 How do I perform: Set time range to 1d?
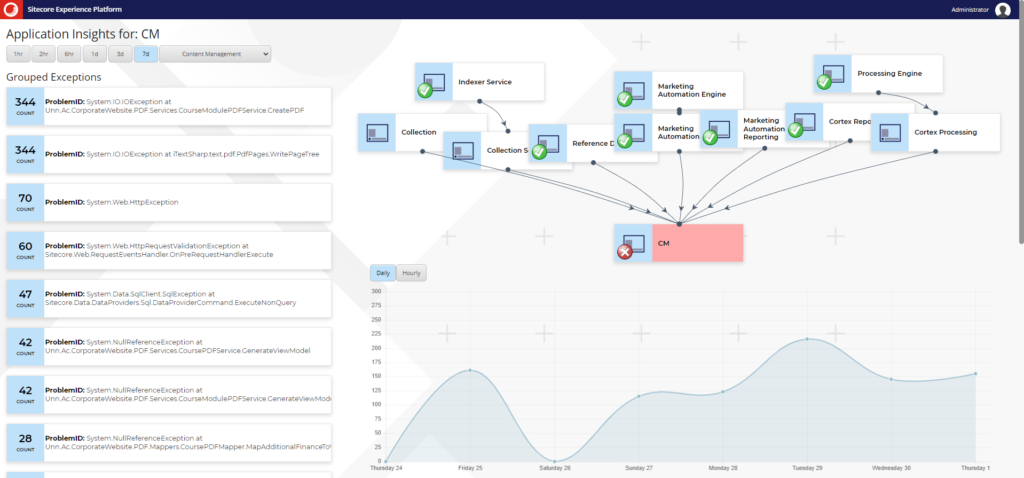[95, 54]
